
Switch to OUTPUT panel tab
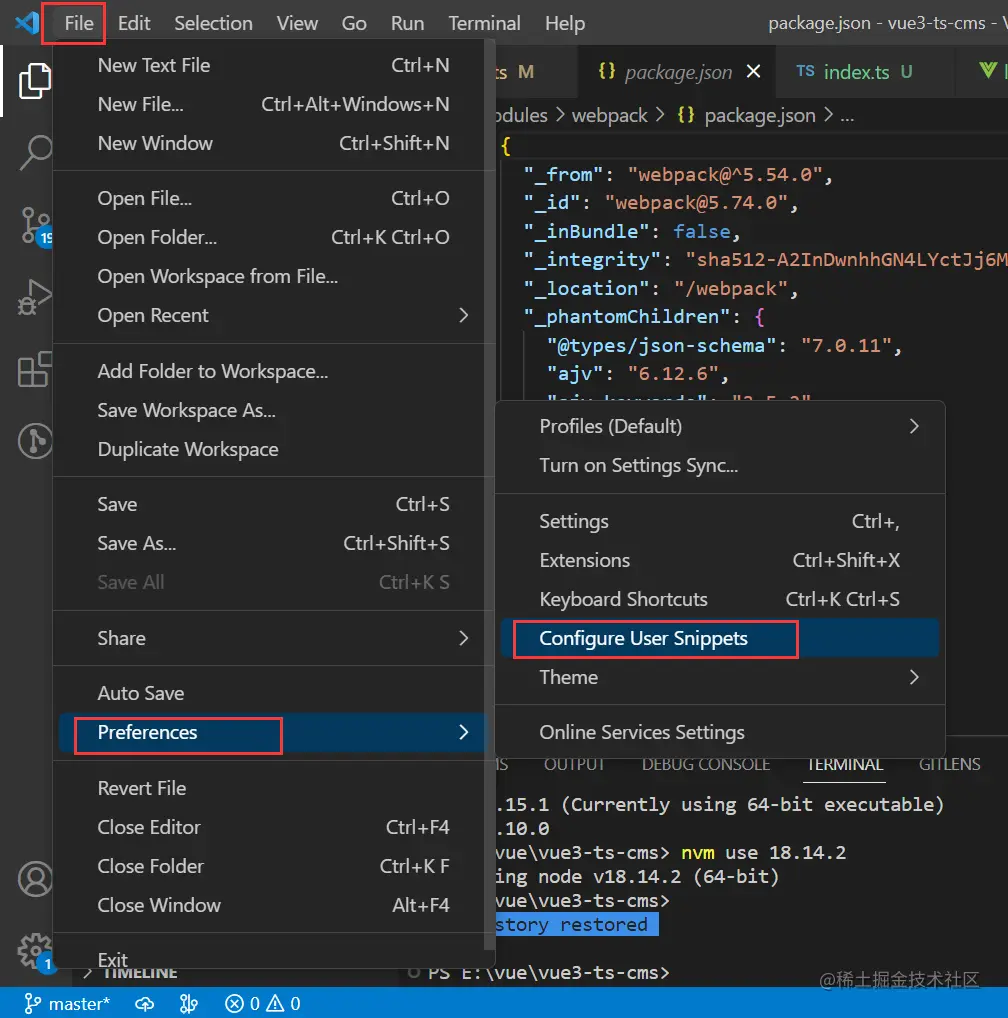pyautogui.click(x=574, y=764)
